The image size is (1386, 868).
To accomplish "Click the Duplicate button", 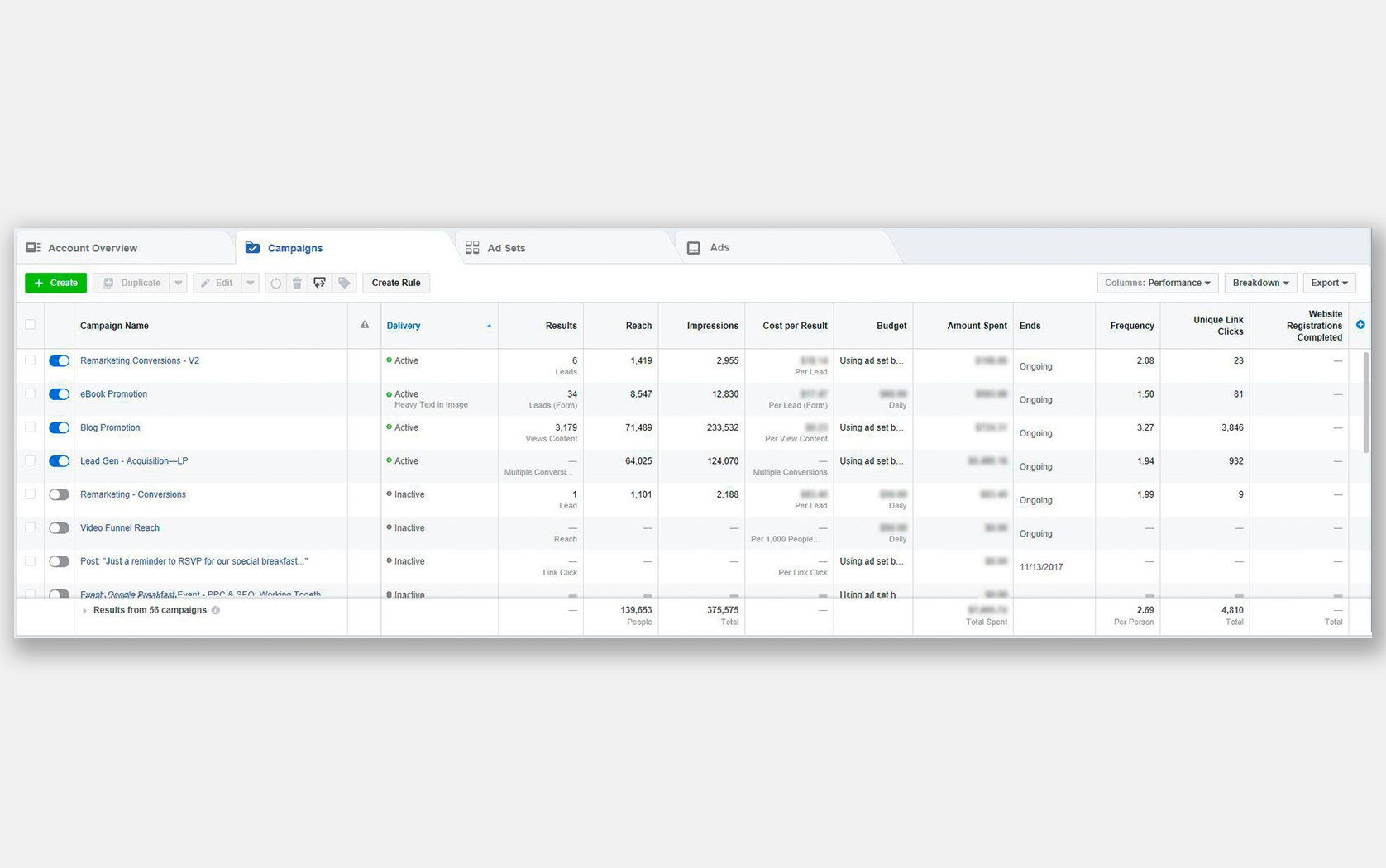I will [x=131, y=283].
